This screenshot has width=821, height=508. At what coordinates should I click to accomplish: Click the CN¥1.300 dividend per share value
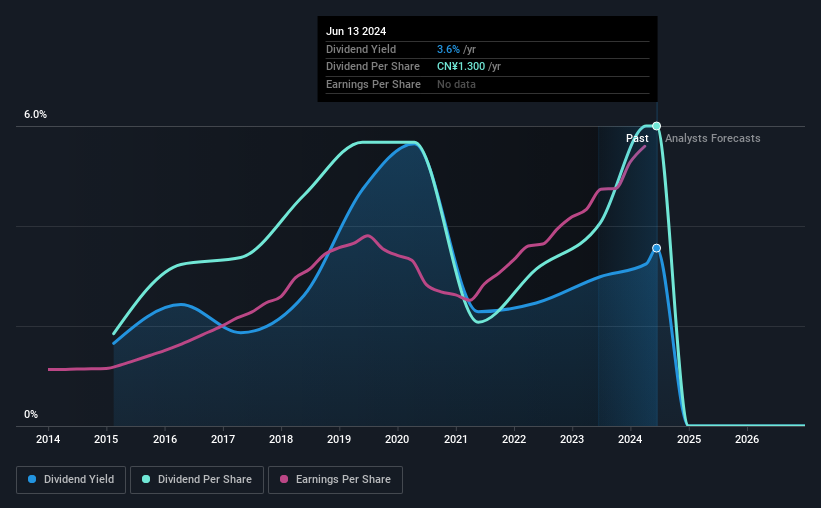461,67
